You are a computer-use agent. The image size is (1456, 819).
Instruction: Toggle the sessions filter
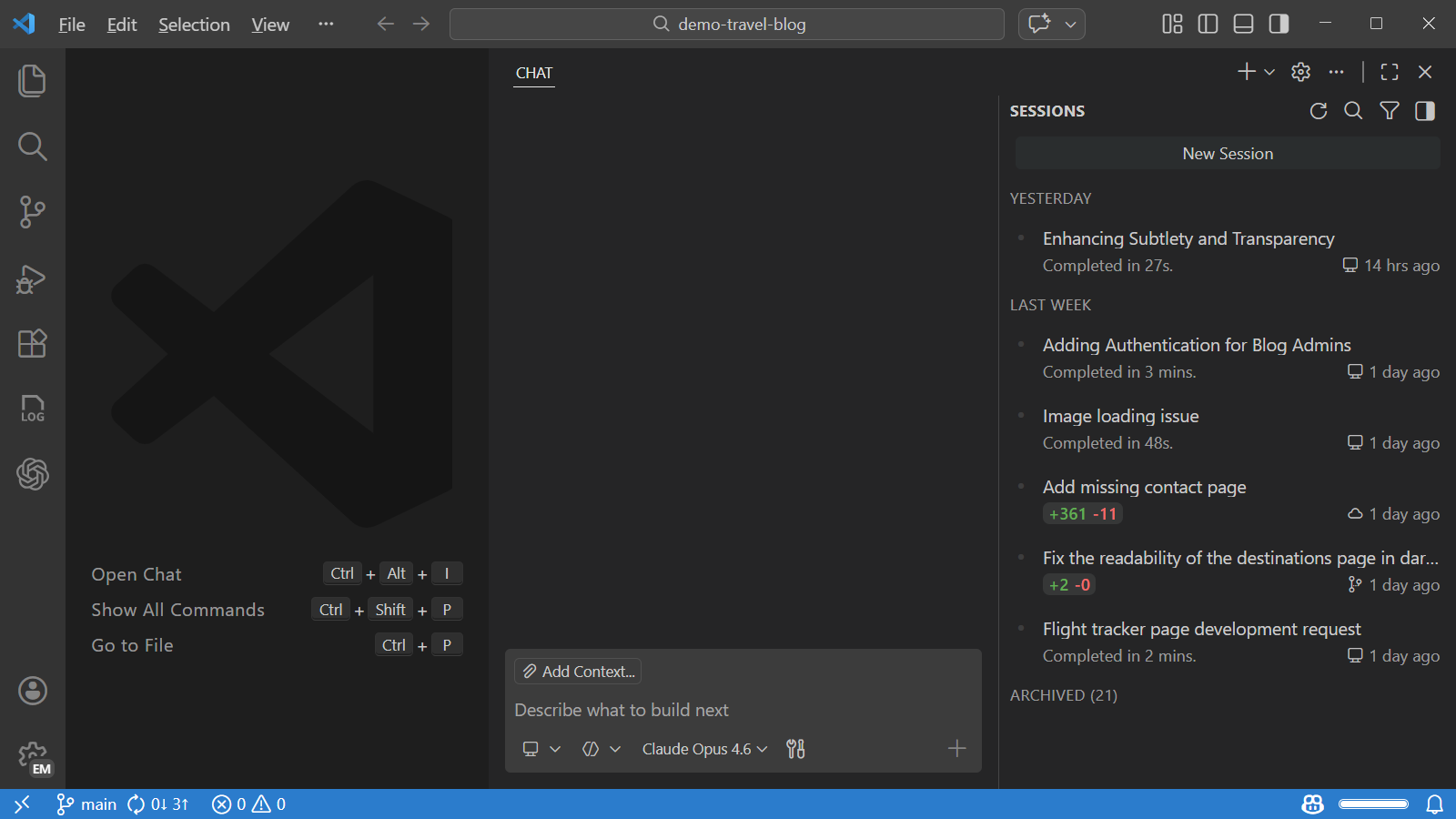[1390, 110]
